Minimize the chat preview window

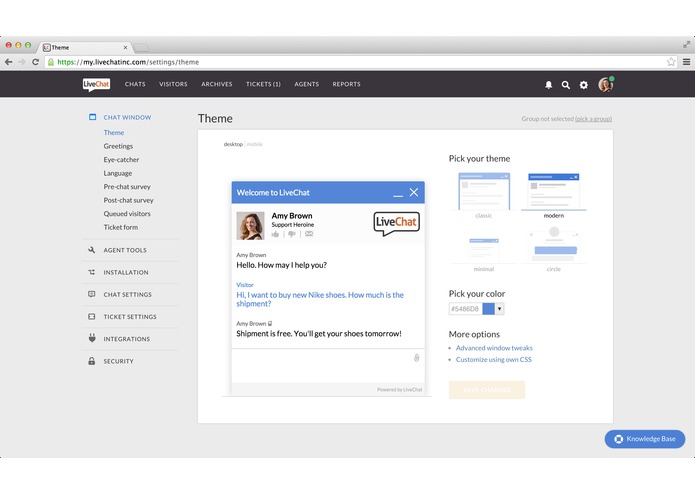[398, 195]
